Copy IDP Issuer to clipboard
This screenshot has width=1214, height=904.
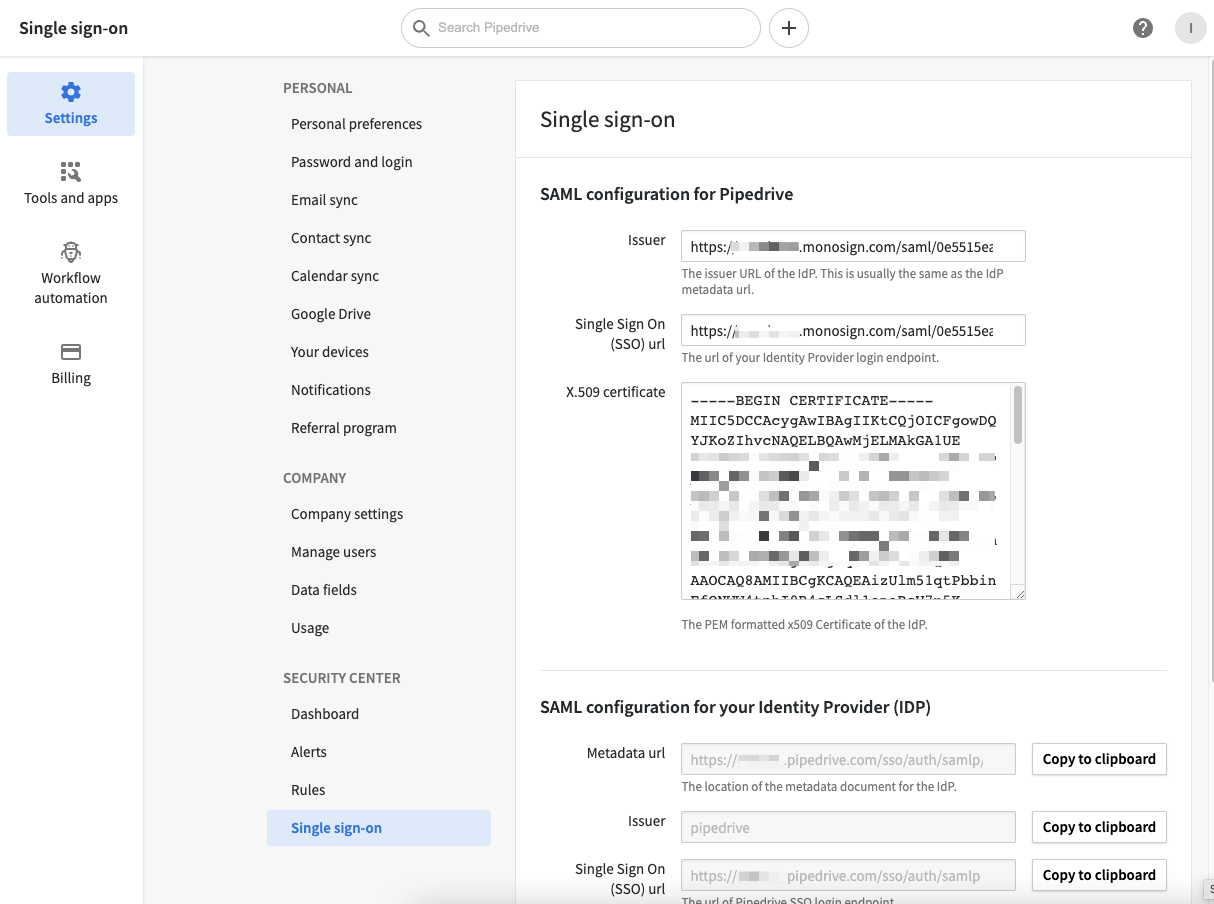tap(1098, 827)
